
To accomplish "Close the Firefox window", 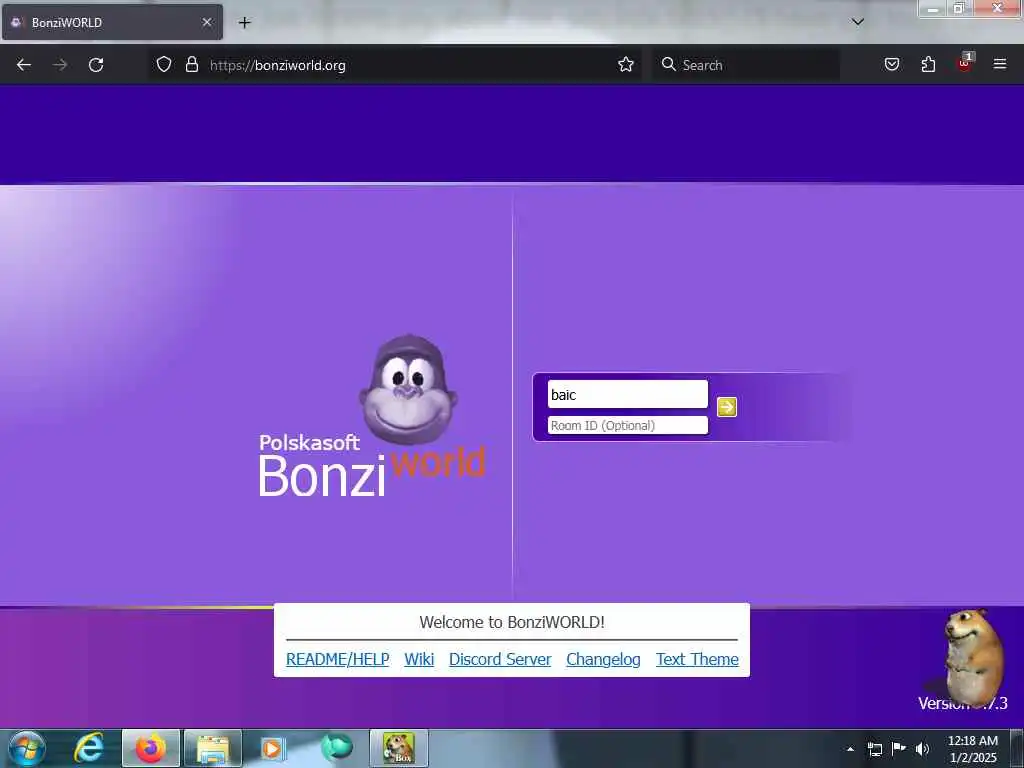I will [x=997, y=8].
